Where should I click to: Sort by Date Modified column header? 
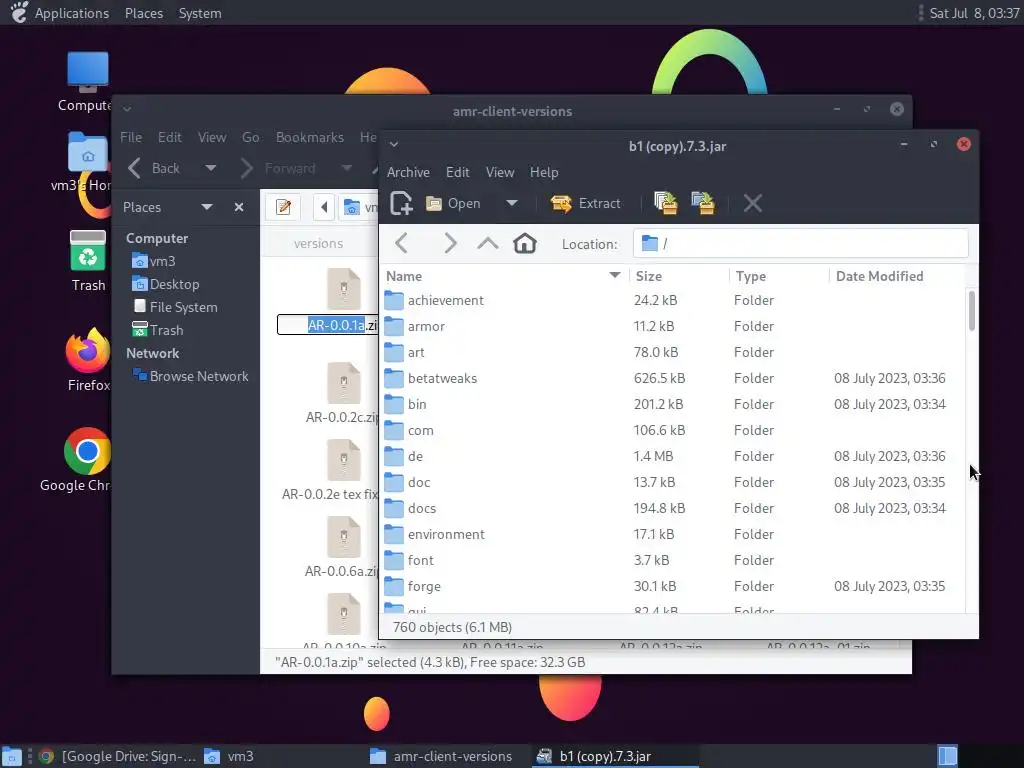tap(896, 276)
